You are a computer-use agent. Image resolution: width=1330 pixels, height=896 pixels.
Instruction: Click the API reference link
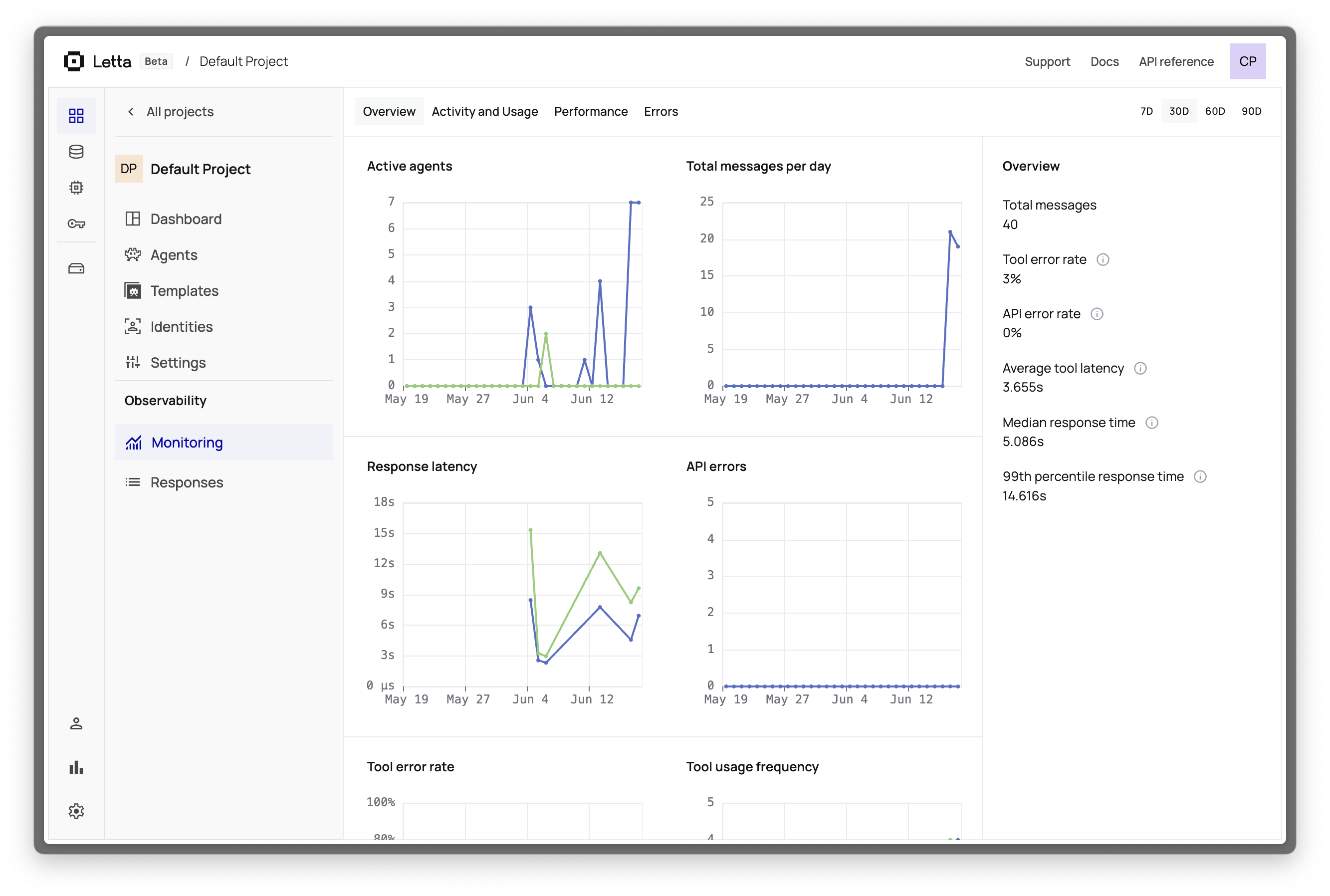point(1176,62)
